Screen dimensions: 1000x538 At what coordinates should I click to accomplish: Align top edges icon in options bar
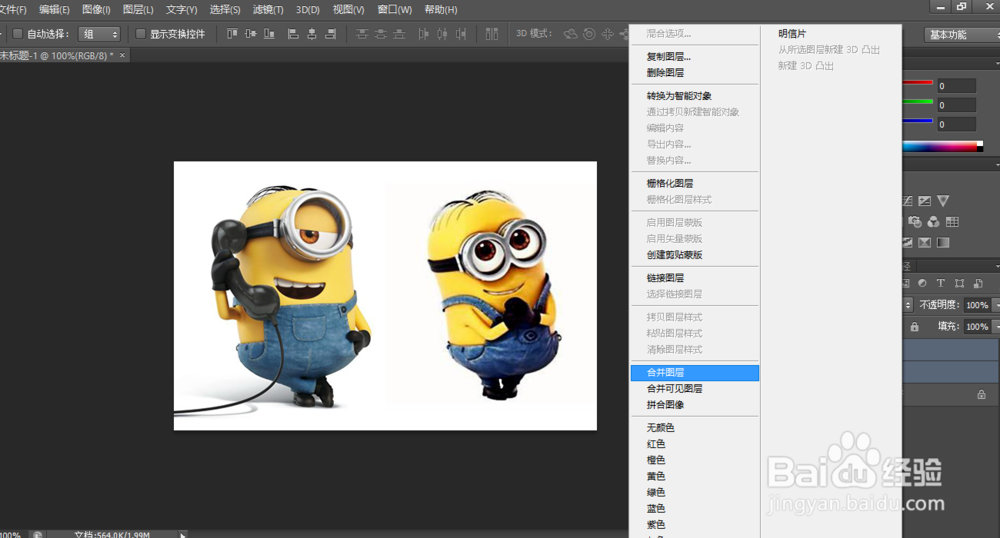232,34
